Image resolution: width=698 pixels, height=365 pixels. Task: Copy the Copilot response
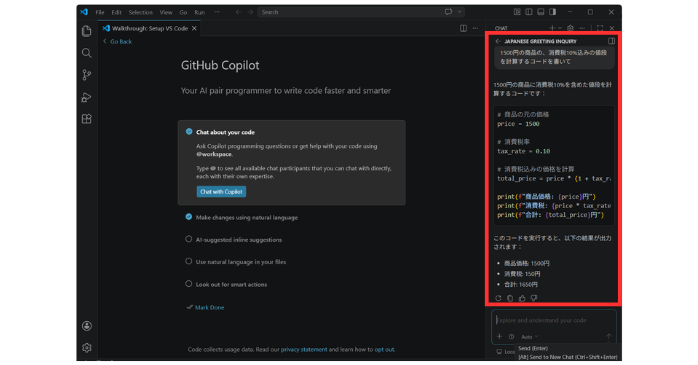[x=510, y=298]
